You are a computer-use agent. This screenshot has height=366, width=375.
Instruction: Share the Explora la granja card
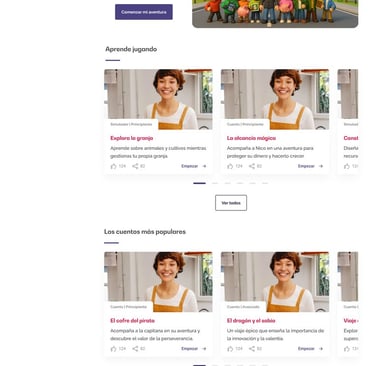coord(135,166)
